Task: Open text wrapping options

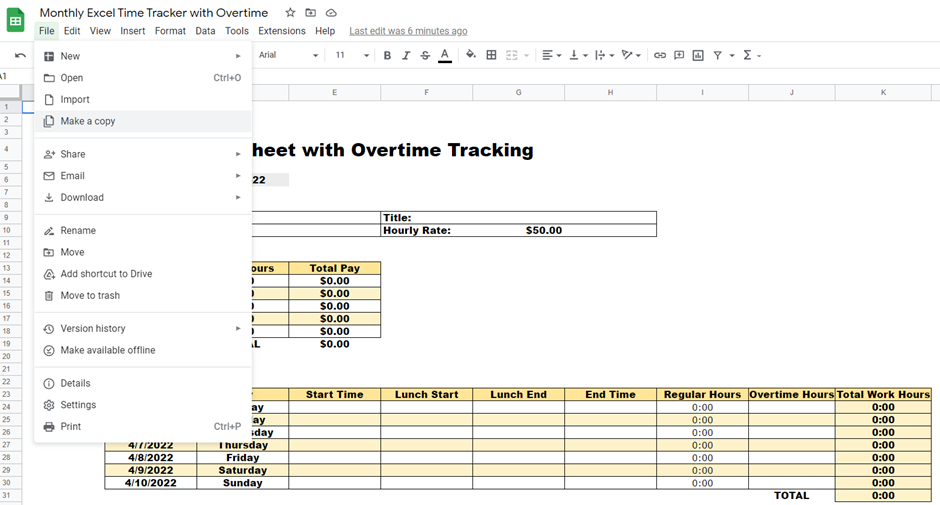Action: tap(604, 55)
